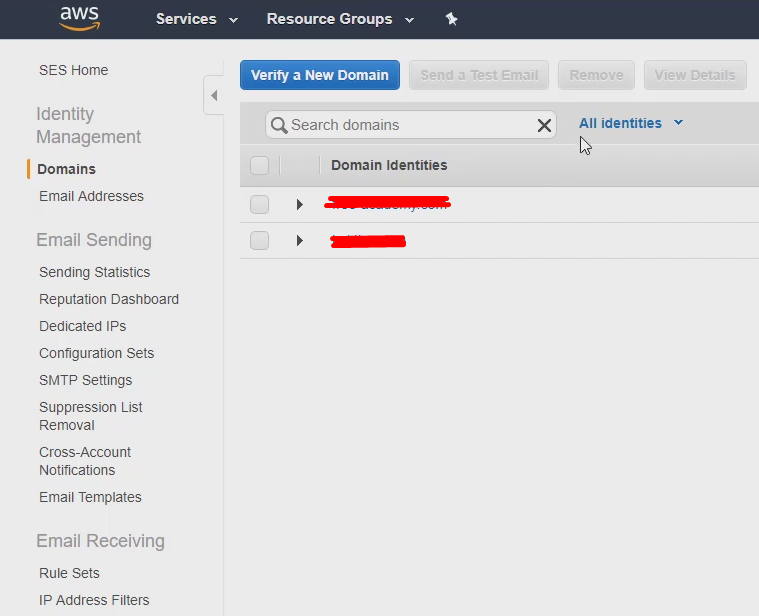This screenshot has height=616, width=759.
Task: Open the Reputation Dashboard
Action: 109,299
